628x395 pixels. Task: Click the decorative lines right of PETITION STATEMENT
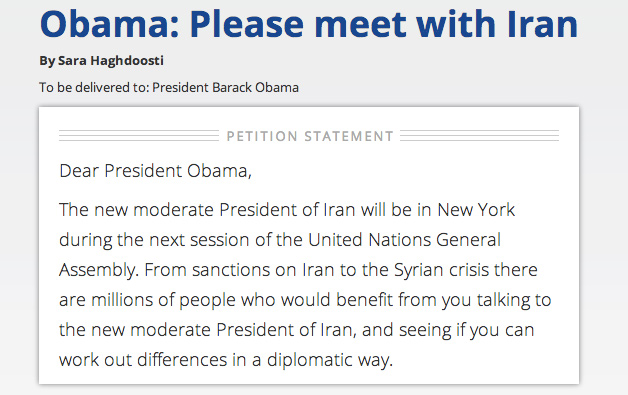point(479,135)
